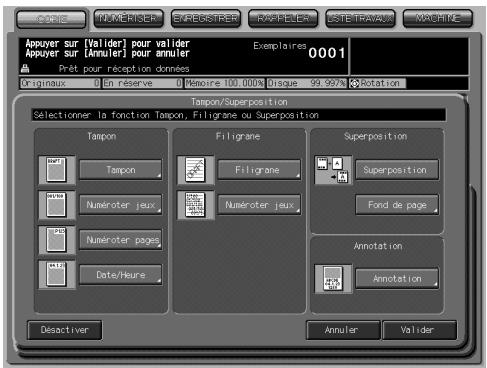Click 'Appuyer sur [Annuler] pour annuler' message

(107, 53)
